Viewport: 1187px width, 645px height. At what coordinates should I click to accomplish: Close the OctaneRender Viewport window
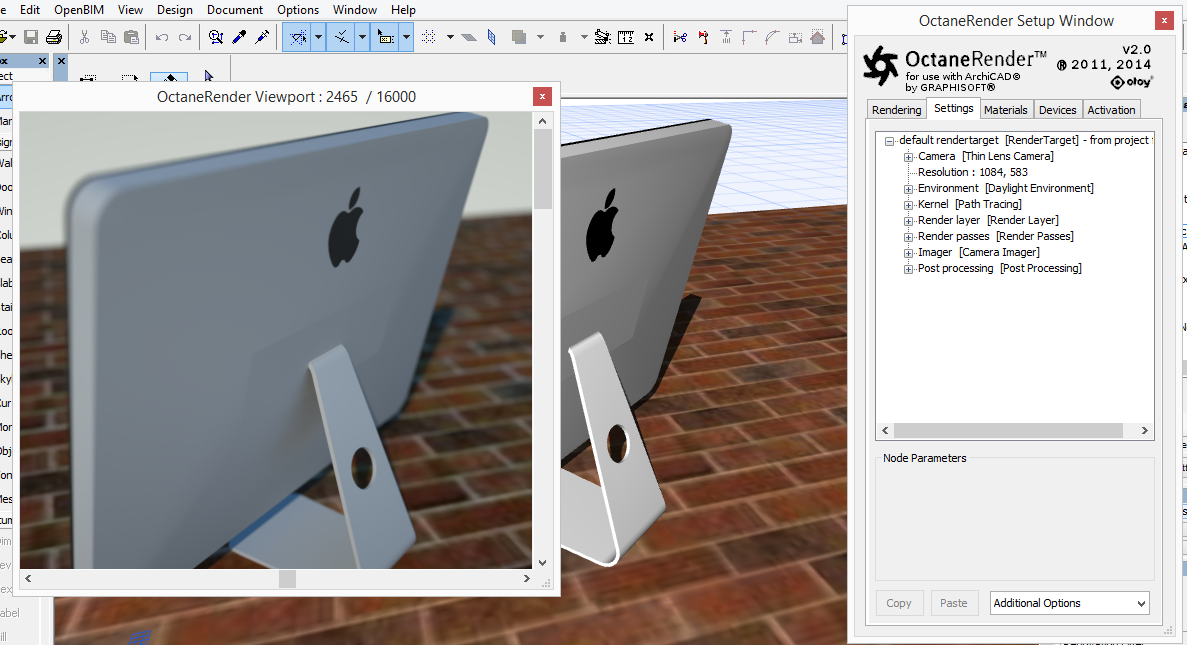542,96
